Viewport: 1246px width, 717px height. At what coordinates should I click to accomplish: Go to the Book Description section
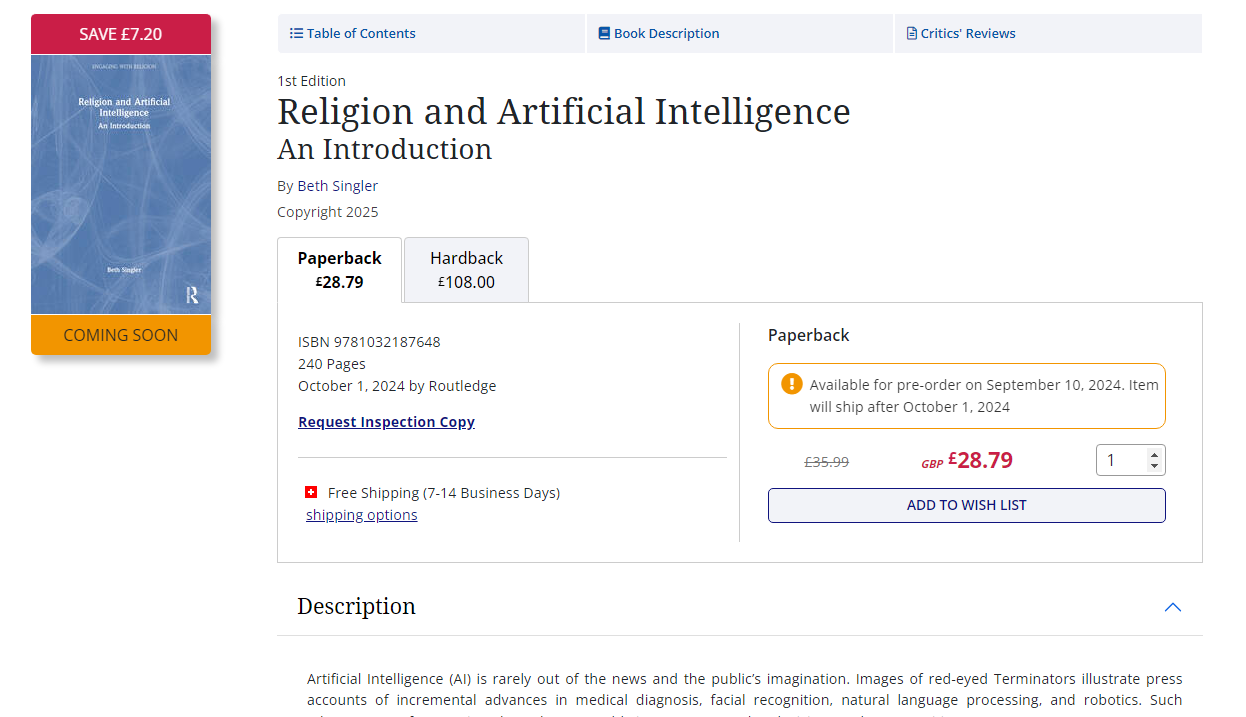[666, 33]
